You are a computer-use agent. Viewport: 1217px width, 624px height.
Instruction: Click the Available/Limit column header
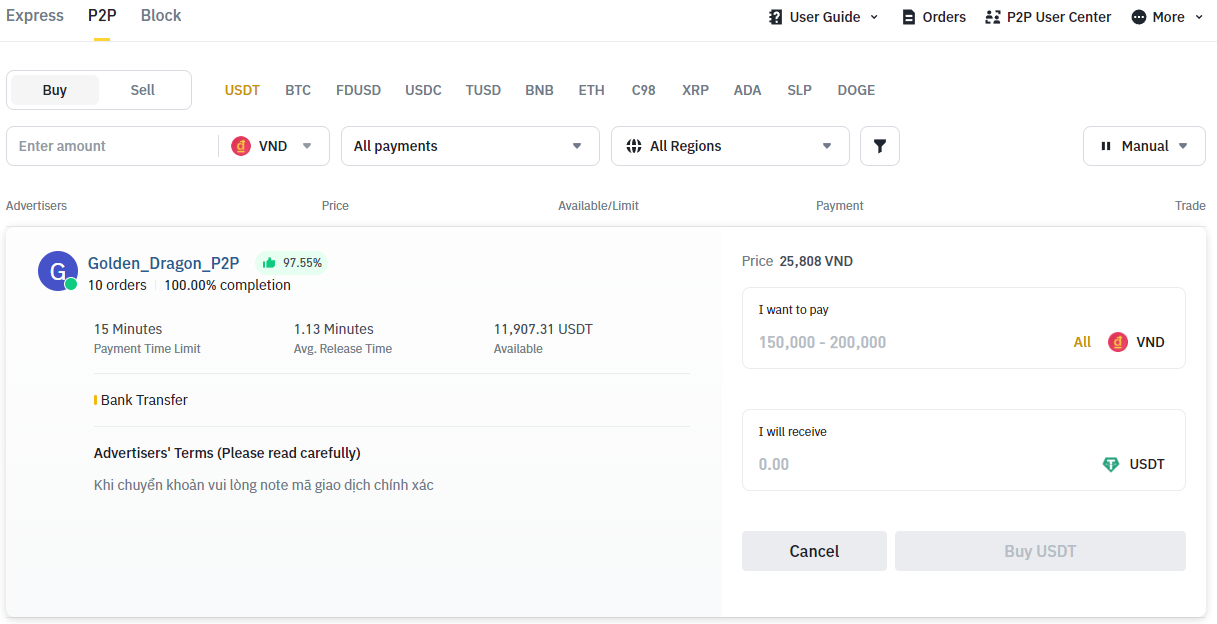(598, 206)
